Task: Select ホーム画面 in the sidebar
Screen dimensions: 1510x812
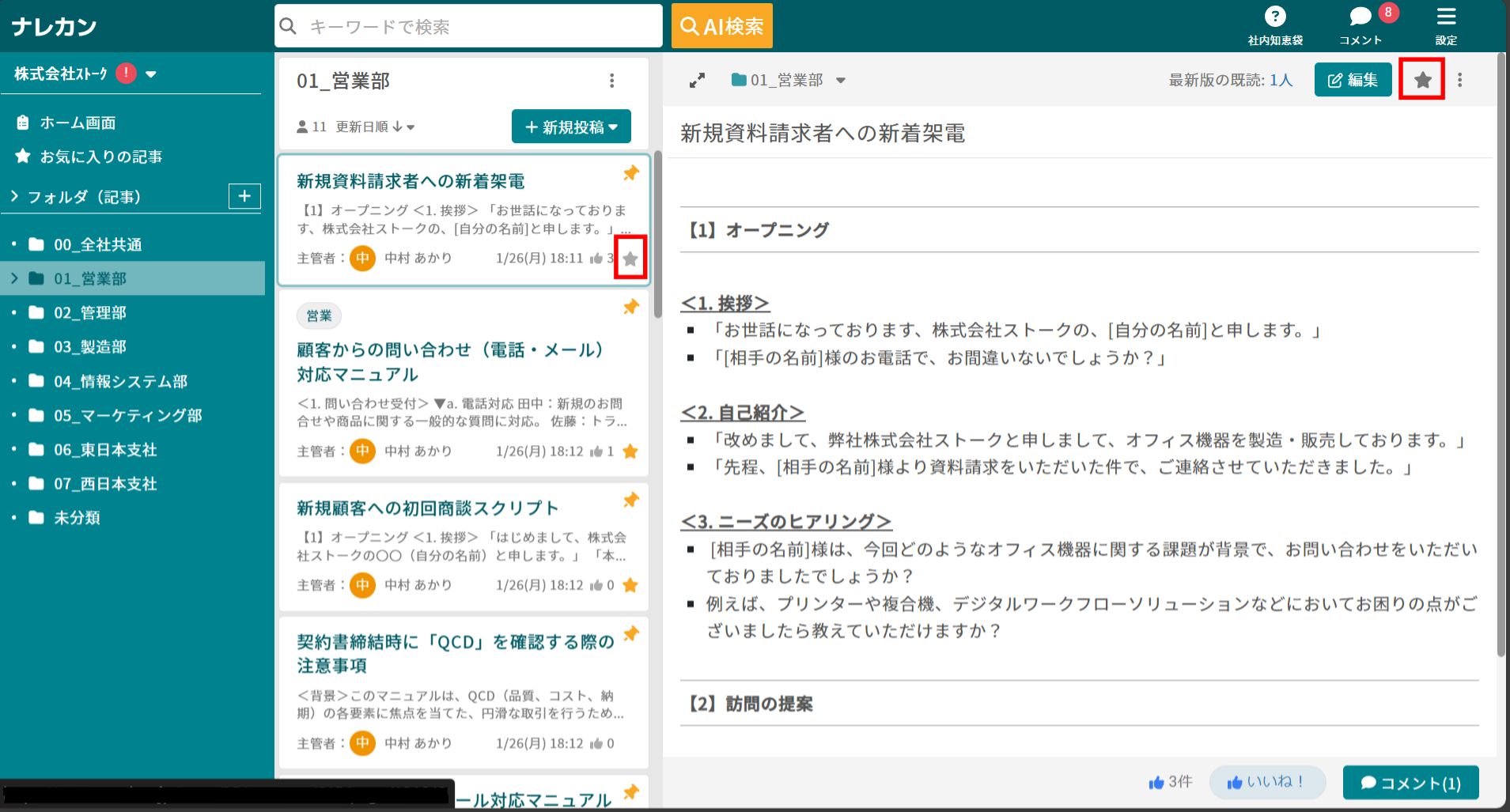Action: (x=78, y=123)
